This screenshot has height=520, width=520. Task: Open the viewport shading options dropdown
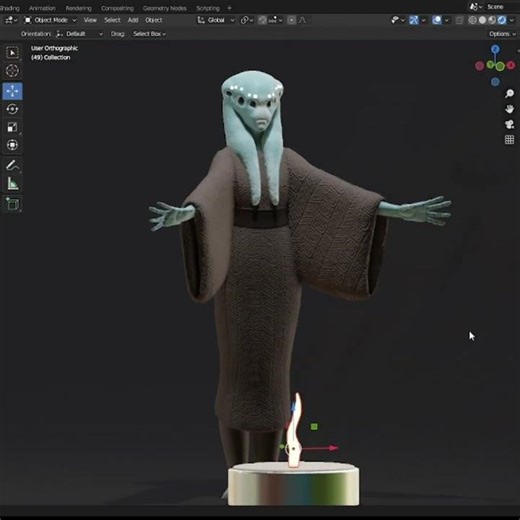(x=512, y=20)
